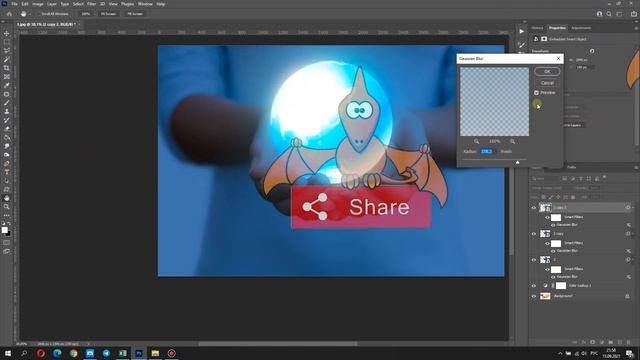Open the Image menu
The image size is (640, 360).
pyautogui.click(x=38, y=4)
